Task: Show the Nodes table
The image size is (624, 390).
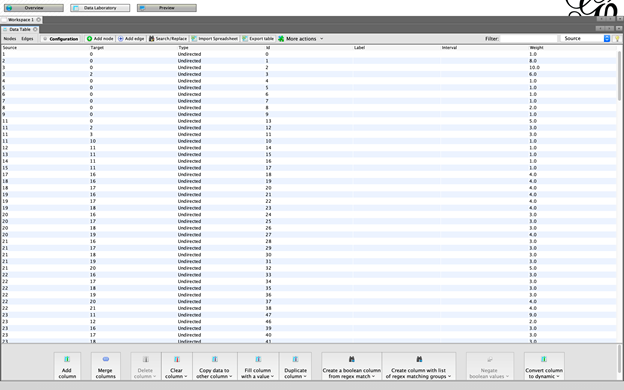Action: point(10,39)
